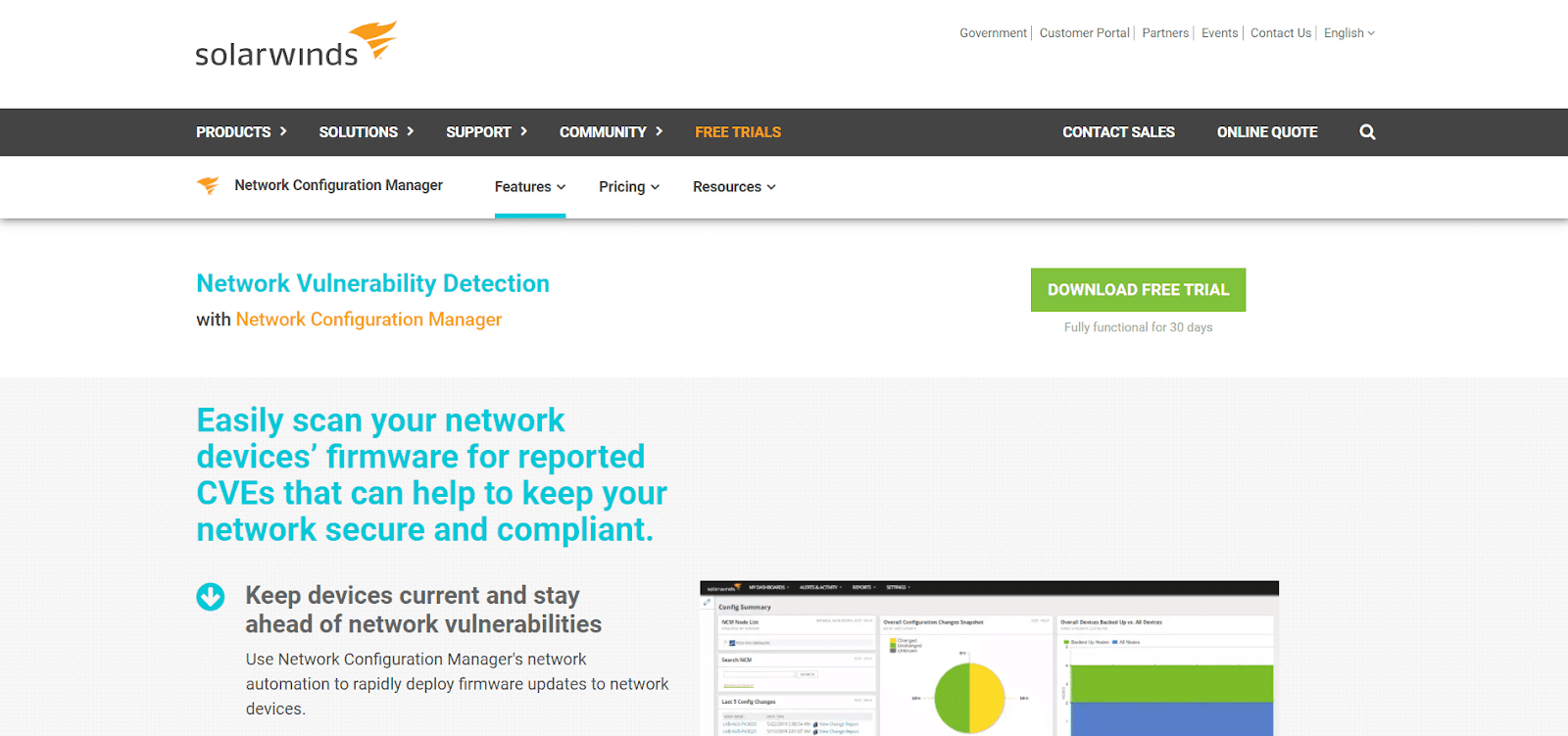Viewport: 1568px width, 736px height.
Task: Click the Contact Us link
Action: click(1281, 33)
